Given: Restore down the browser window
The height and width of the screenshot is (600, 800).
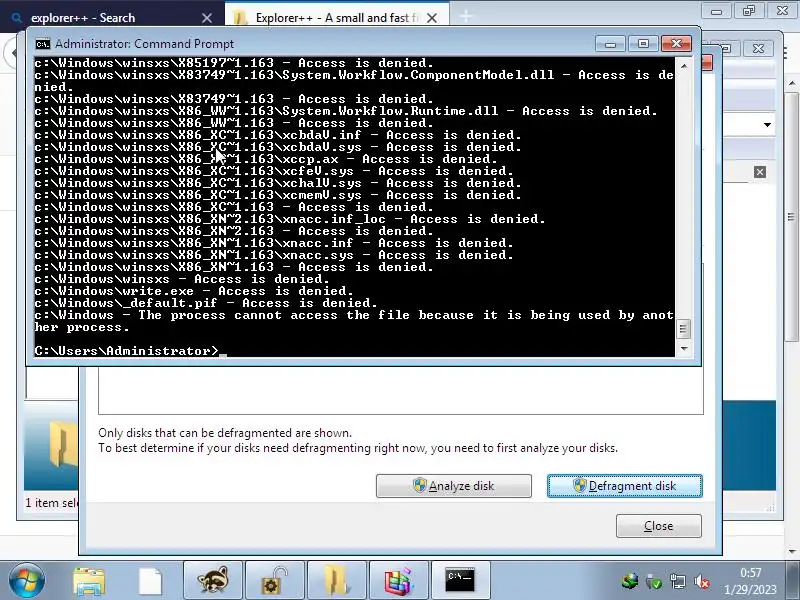Looking at the screenshot, I should (749, 11).
